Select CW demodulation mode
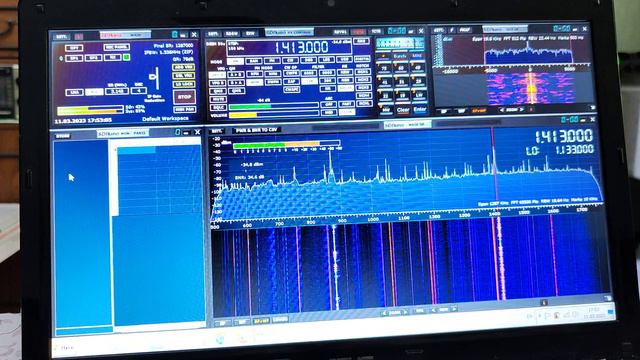 tap(291, 60)
